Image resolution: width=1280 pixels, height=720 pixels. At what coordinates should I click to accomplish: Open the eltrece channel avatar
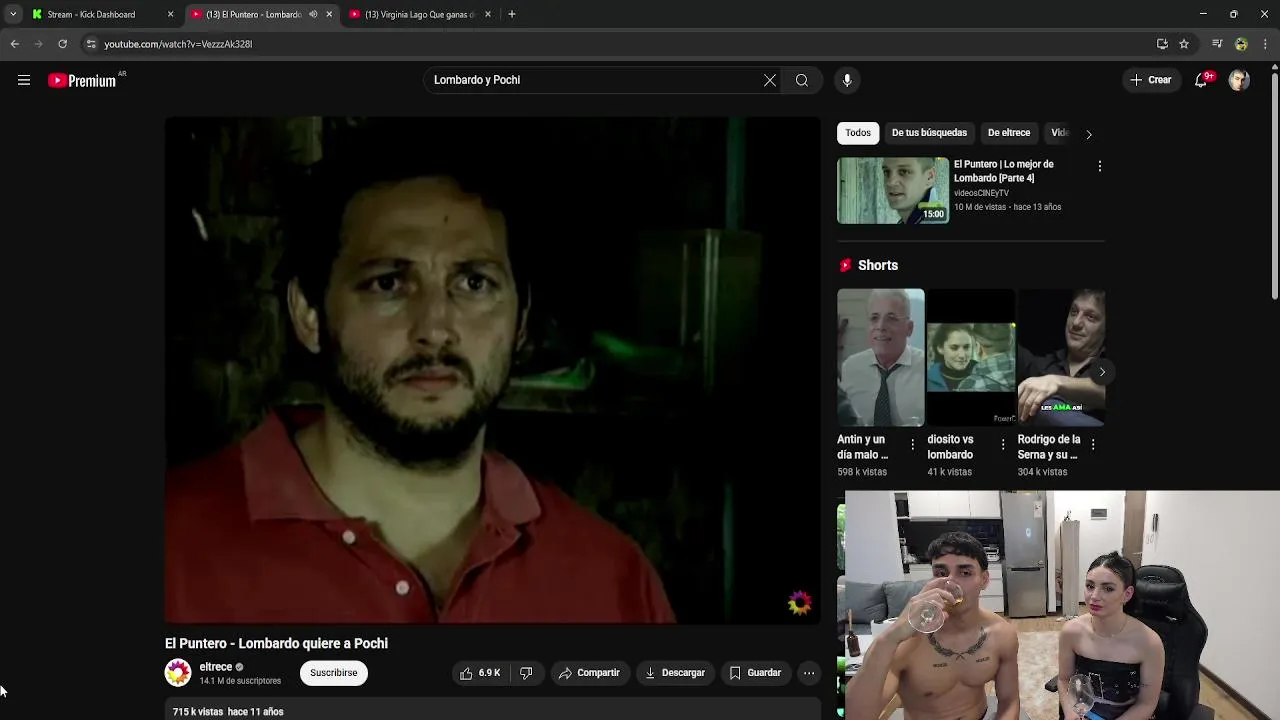tap(178, 673)
